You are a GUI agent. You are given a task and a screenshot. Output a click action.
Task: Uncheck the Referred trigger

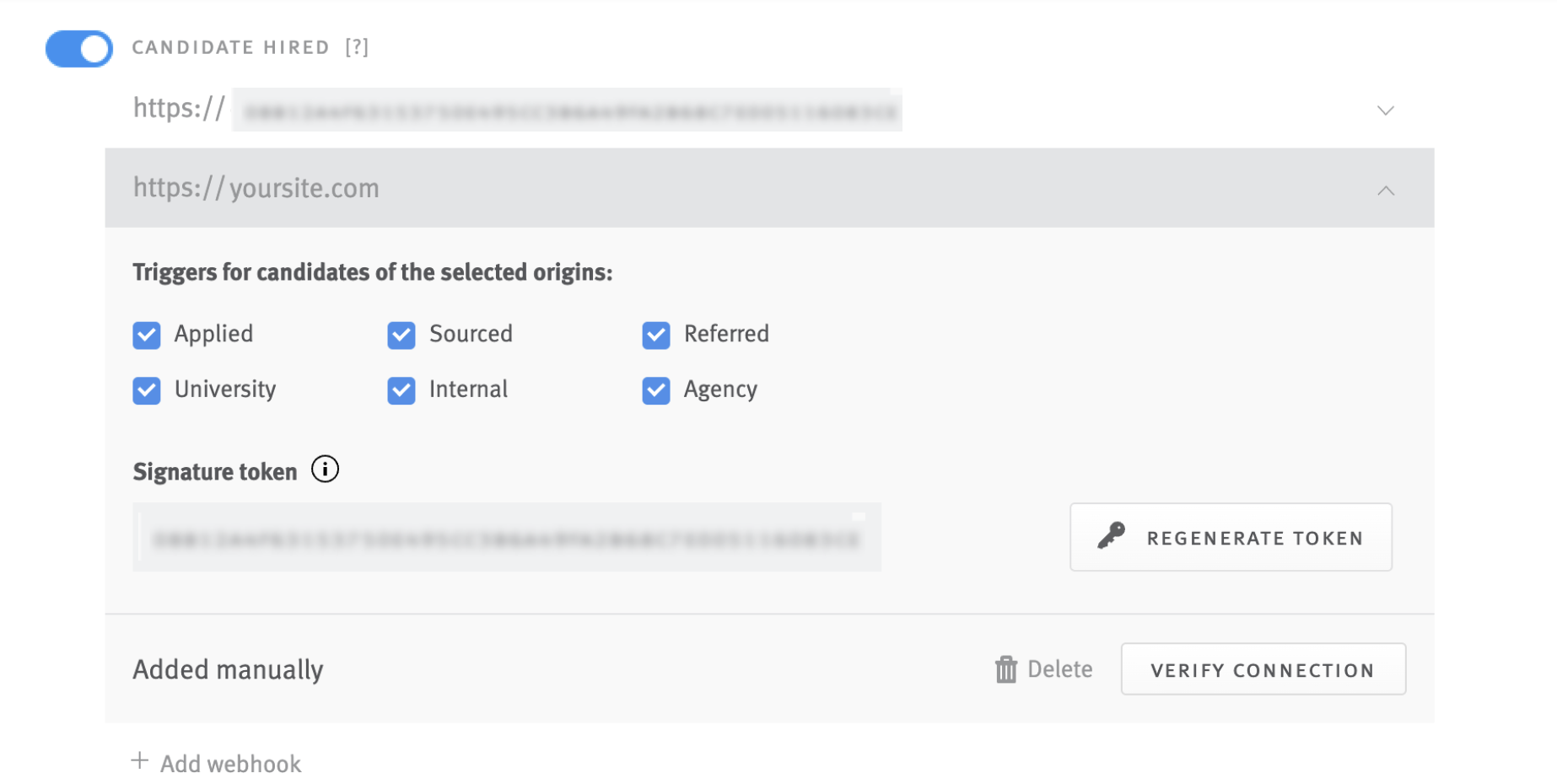[x=657, y=335]
